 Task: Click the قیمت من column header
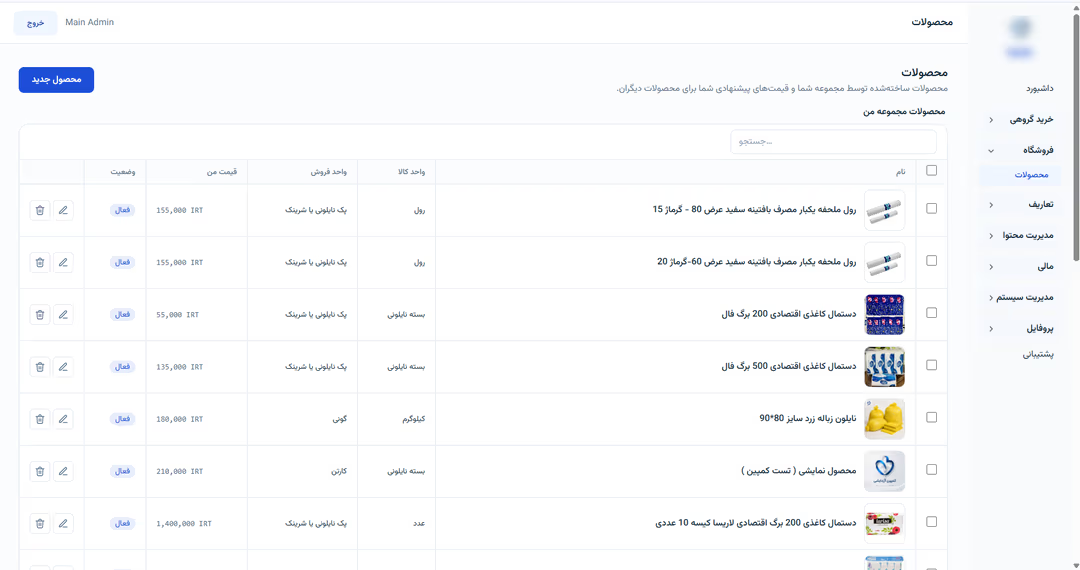[x=222, y=171]
